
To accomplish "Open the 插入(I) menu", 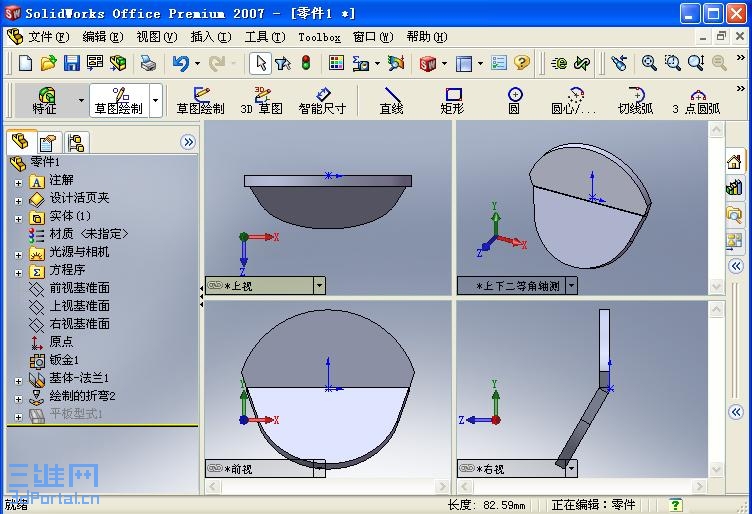I will coord(211,37).
